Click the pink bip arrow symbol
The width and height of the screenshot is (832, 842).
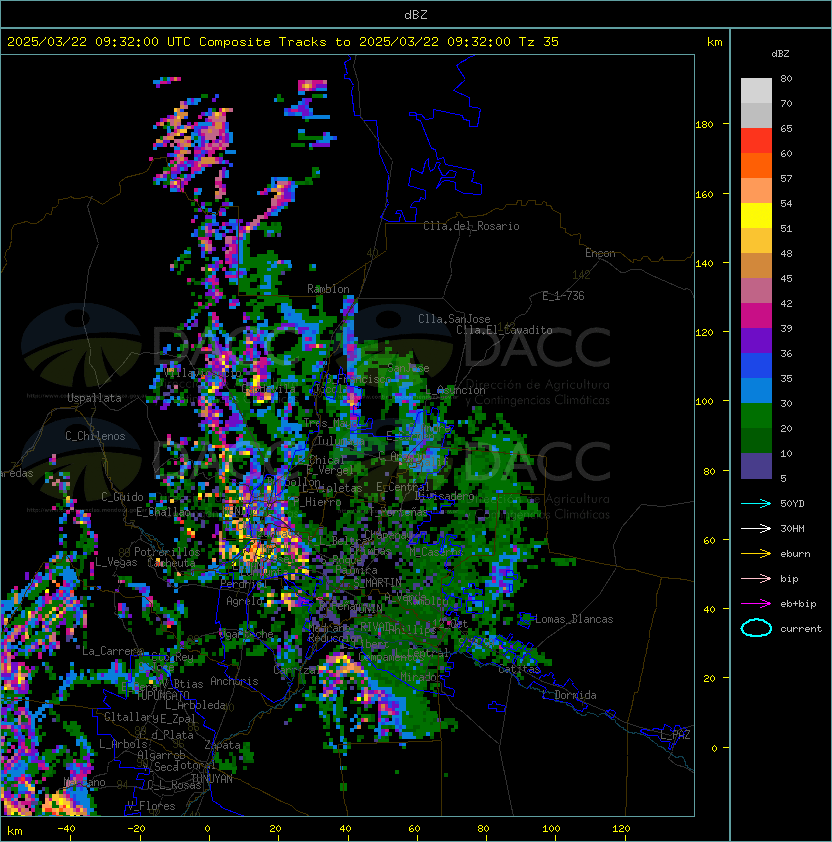[x=756, y=578]
